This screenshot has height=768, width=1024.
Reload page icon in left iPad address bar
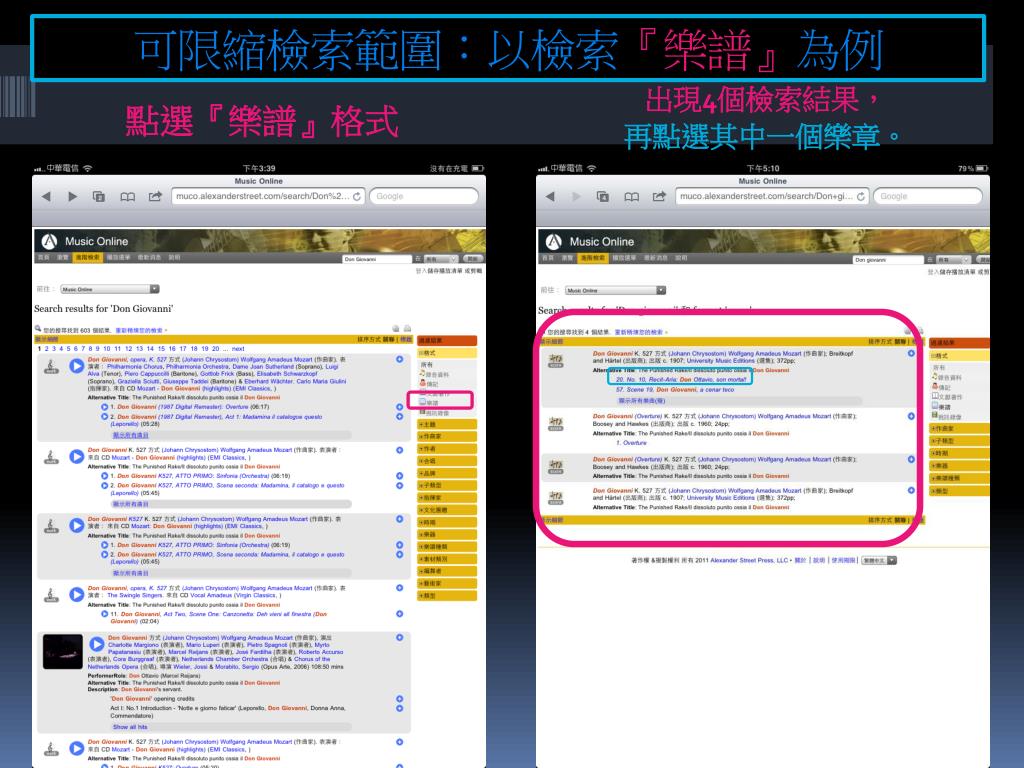pyautogui.click(x=357, y=197)
